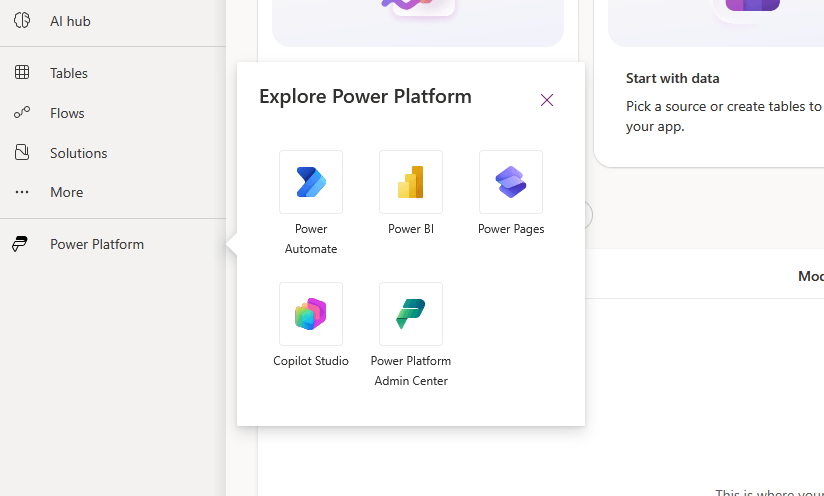Screen dimensions: 824x496
Task: Click the More ellipsis icon
Action: point(22,192)
